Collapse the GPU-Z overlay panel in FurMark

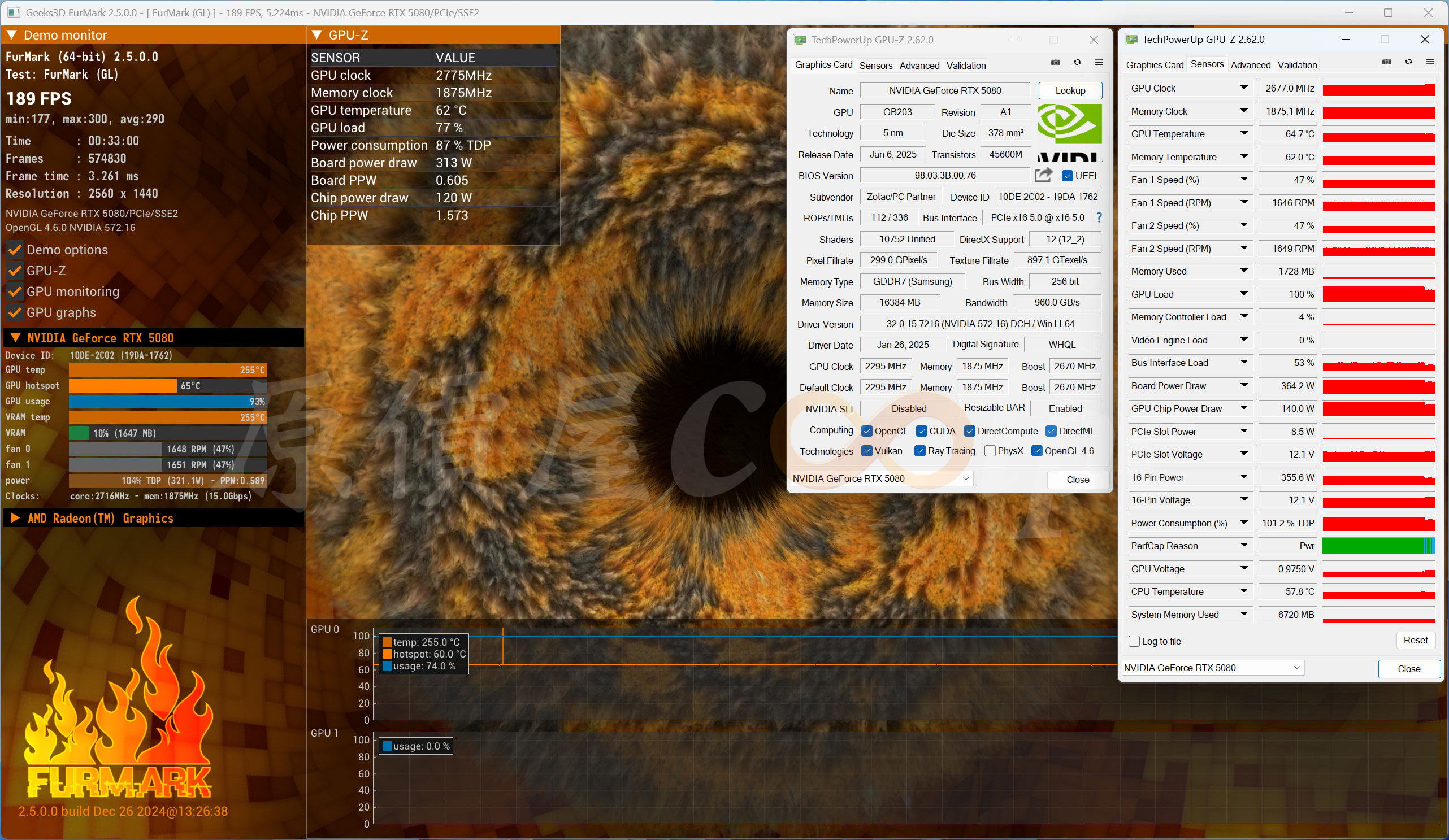(316, 35)
